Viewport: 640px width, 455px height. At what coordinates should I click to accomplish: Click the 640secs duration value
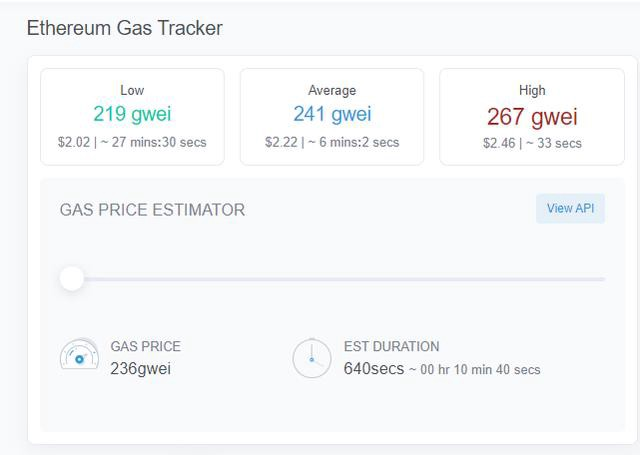point(373,369)
